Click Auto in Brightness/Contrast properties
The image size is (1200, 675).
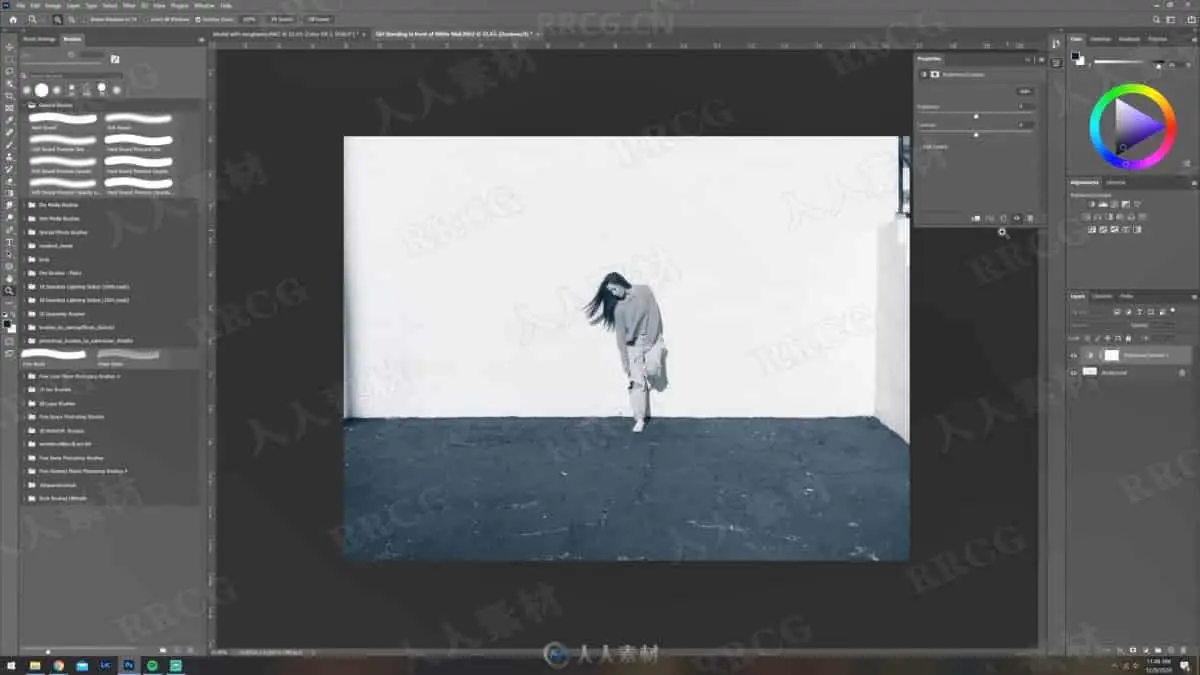tap(1025, 91)
